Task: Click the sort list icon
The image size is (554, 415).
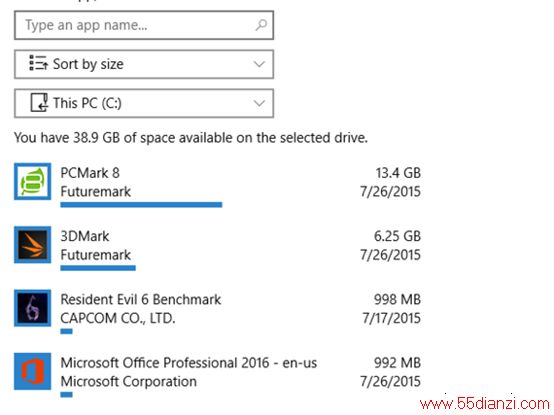Action: tap(39, 64)
